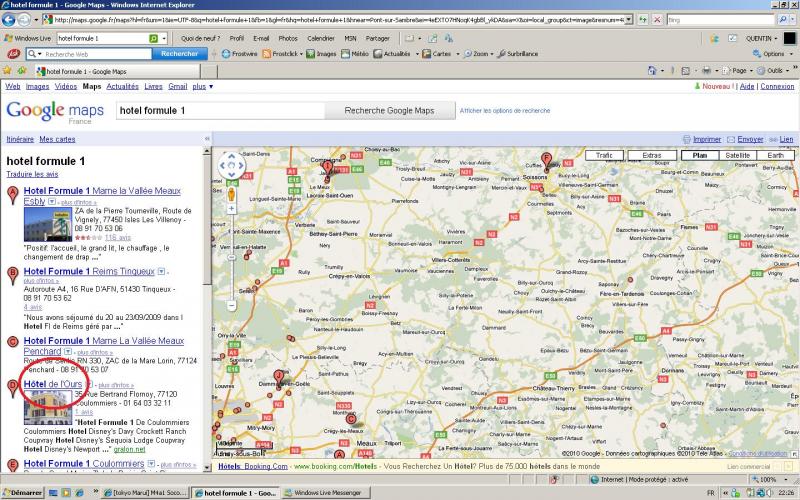Screen dimensions: 800x500
Task: Open the Favorites star icon
Action: (7, 70)
